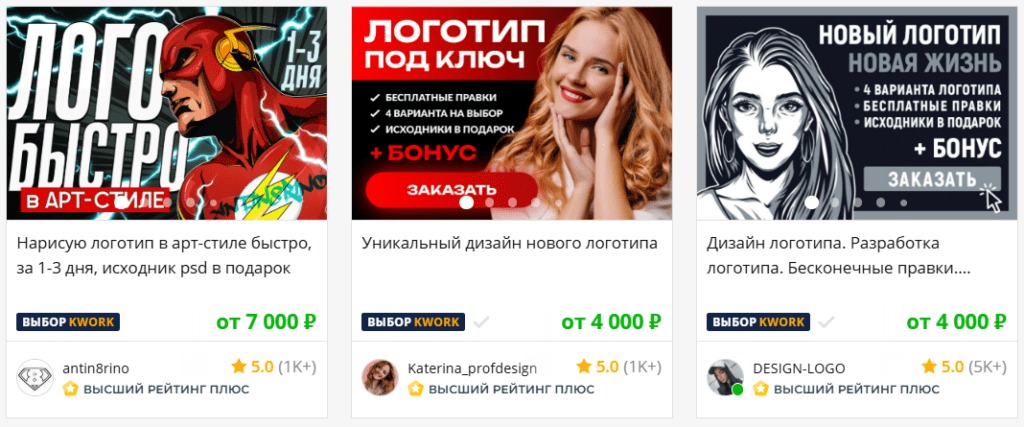
Task: Open the listing 'Уникальный дизайн нового логотипа'
Action: pos(509,244)
